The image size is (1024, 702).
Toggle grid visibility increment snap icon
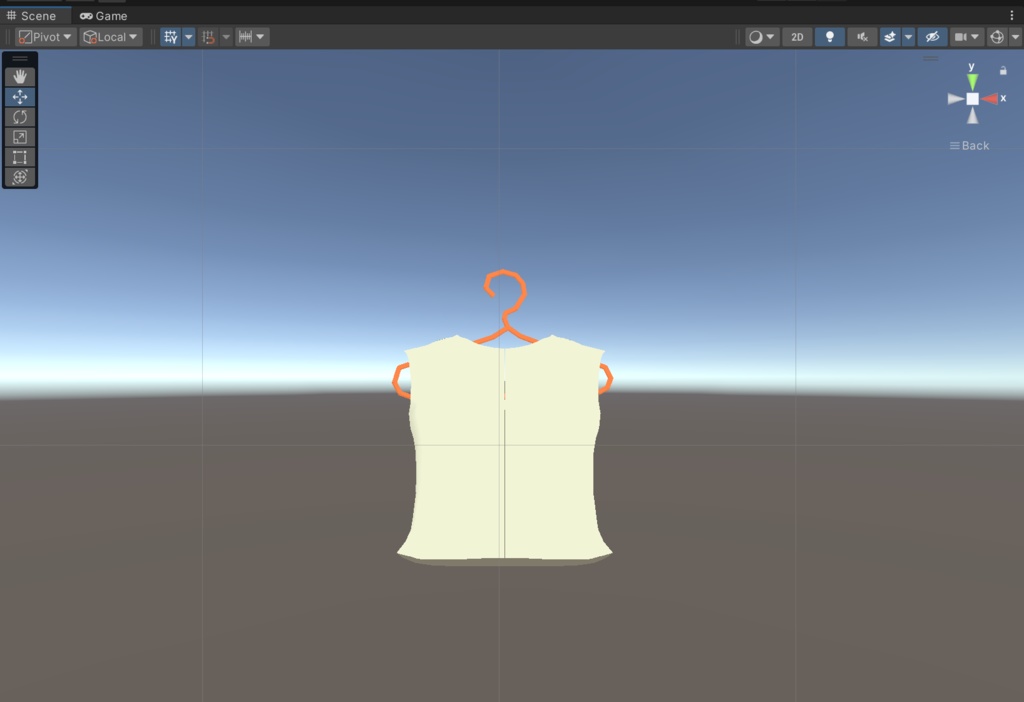pyautogui.click(x=208, y=37)
